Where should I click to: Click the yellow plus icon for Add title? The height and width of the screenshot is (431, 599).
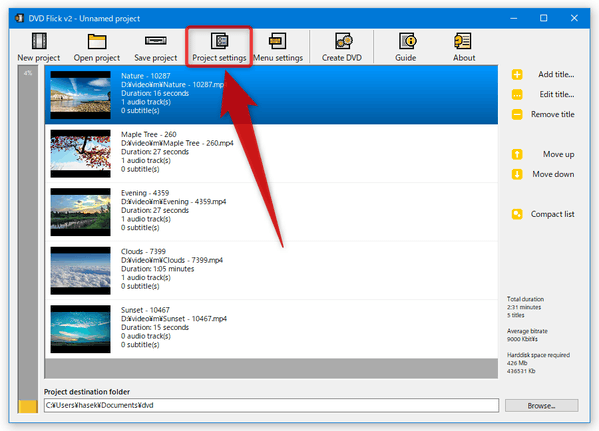point(517,75)
